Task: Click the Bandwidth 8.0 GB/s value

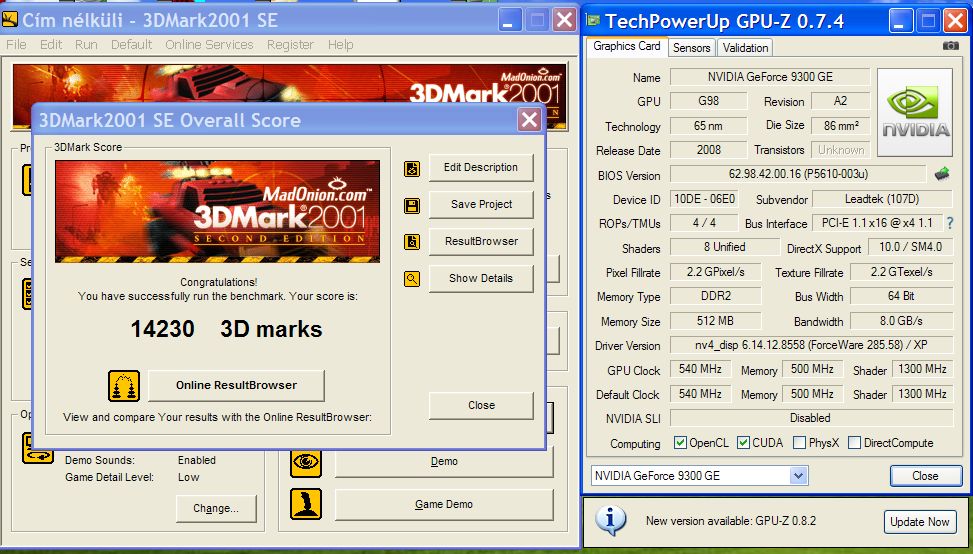Action: pos(901,321)
